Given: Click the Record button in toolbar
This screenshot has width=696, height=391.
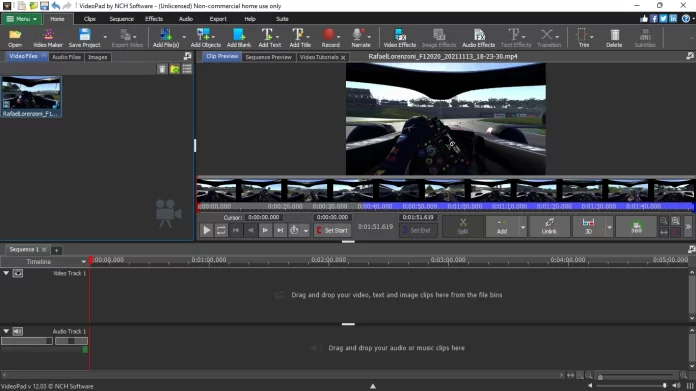Looking at the screenshot, I should pos(330,38).
